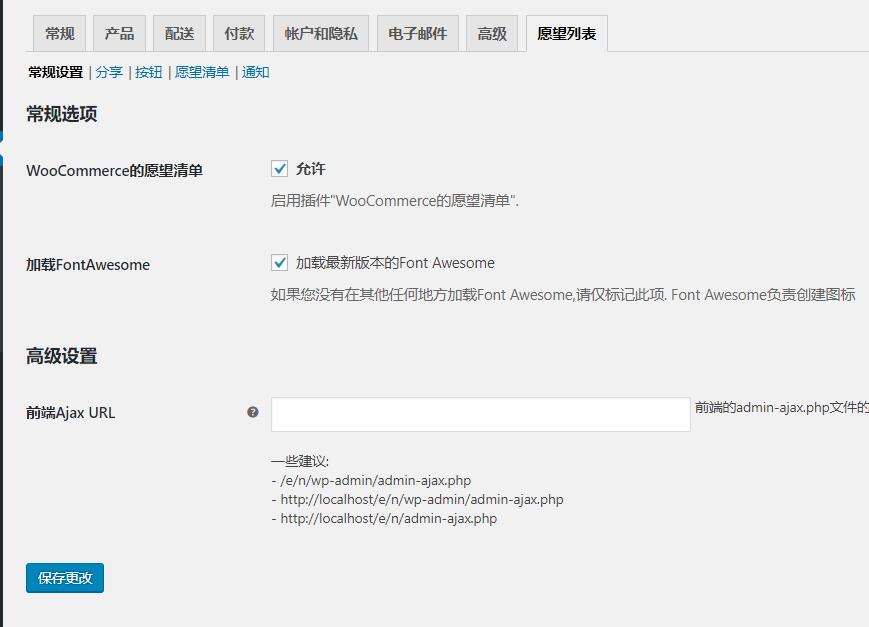Open the 分享 sub-section link
Viewport: 869px width, 627px height.
tap(109, 73)
